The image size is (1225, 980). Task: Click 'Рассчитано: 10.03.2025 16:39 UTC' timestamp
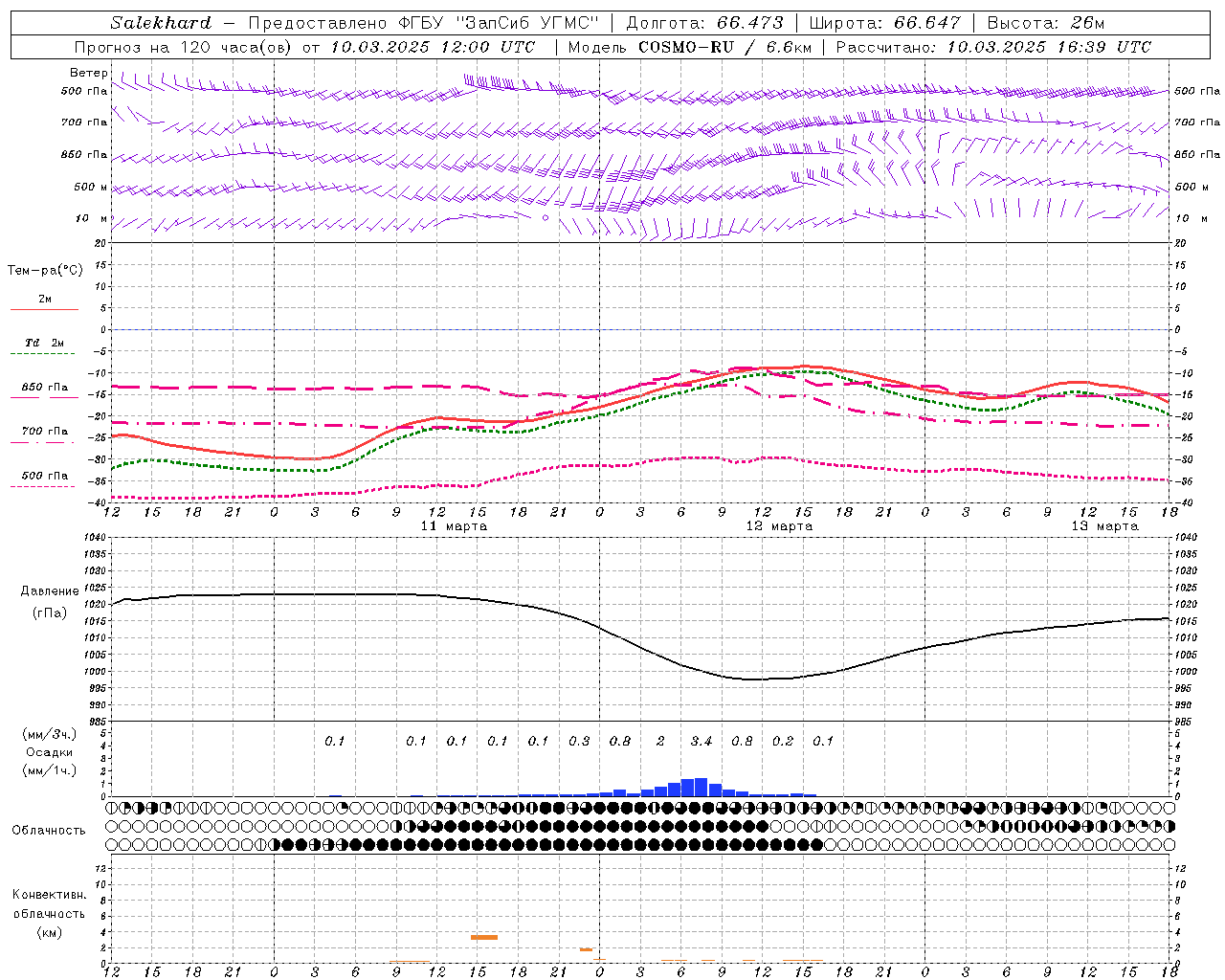click(x=993, y=47)
